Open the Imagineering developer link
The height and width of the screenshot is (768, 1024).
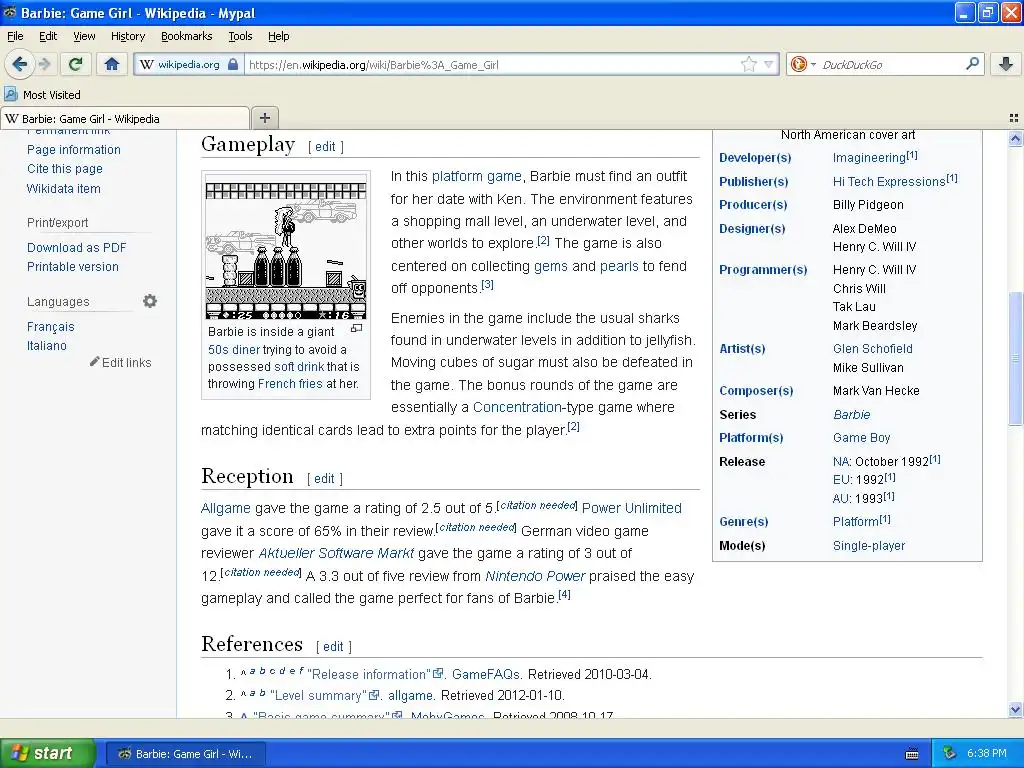pyautogui.click(x=869, y=158)
